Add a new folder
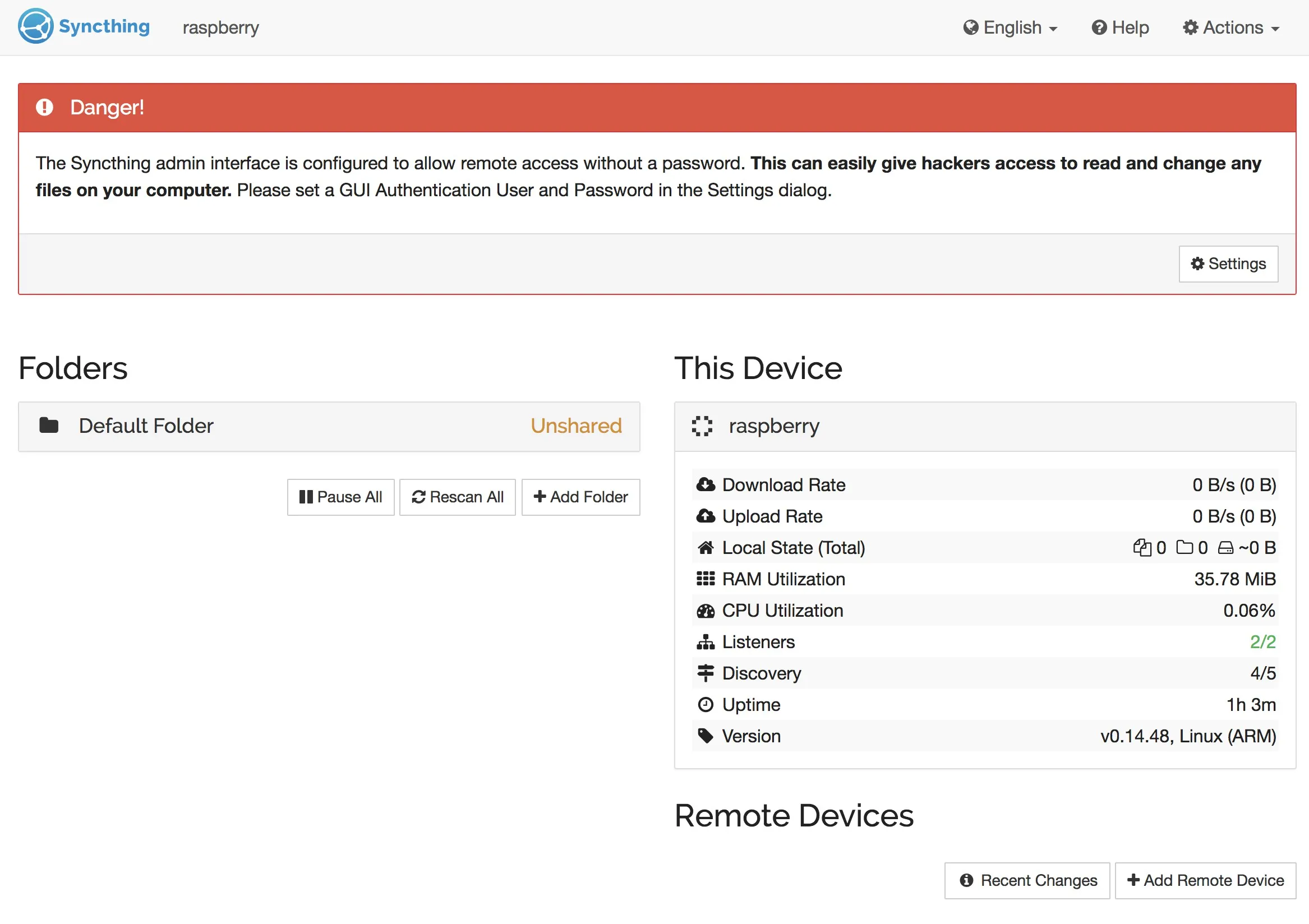The width and height of the screenshot is (1309, 924). (x=580, y=497)
